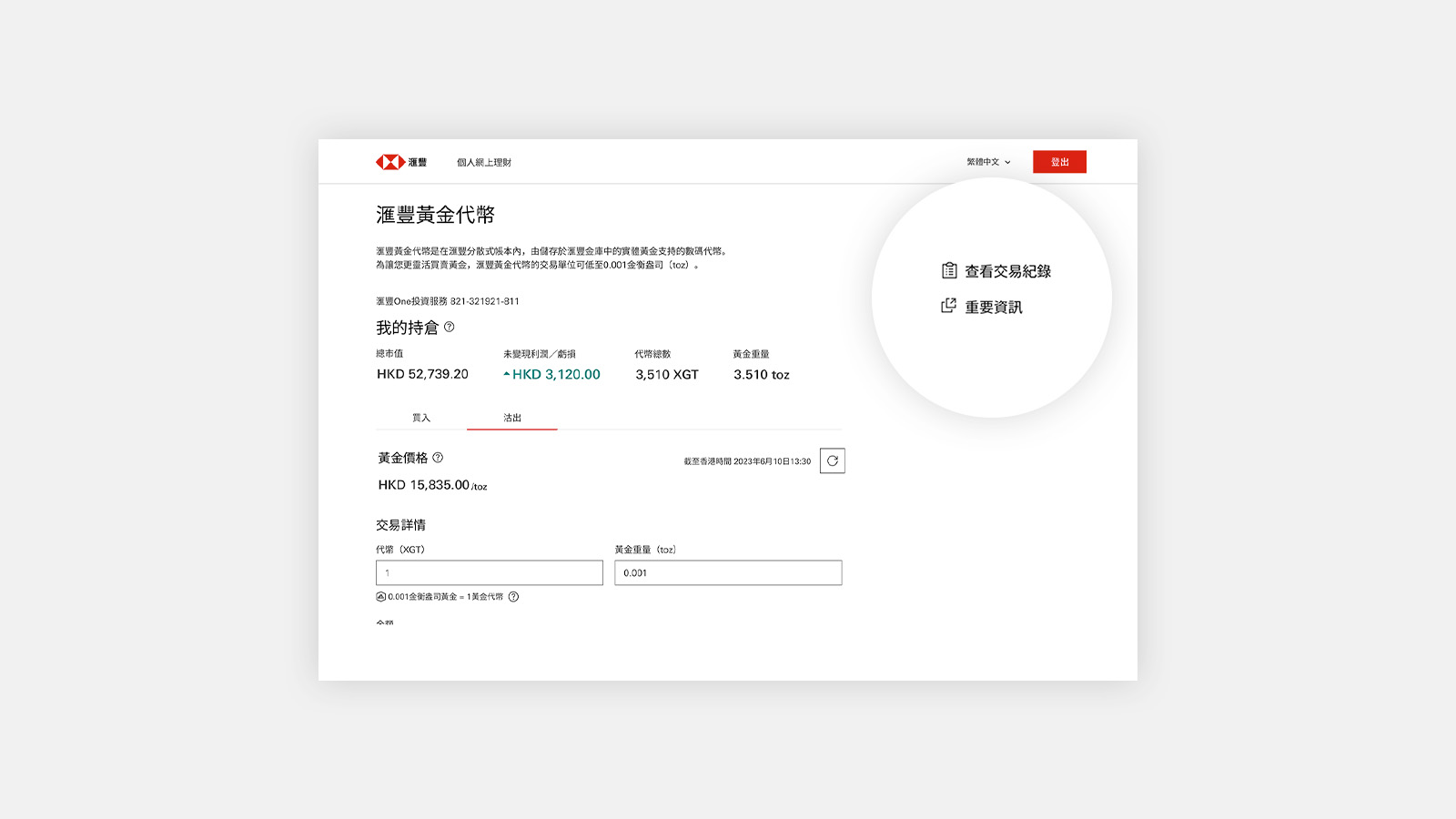The height and width of the screenshot is (819, 1456).
Task: Click token total 3,510 XGT
Action: tap(667, 374)
